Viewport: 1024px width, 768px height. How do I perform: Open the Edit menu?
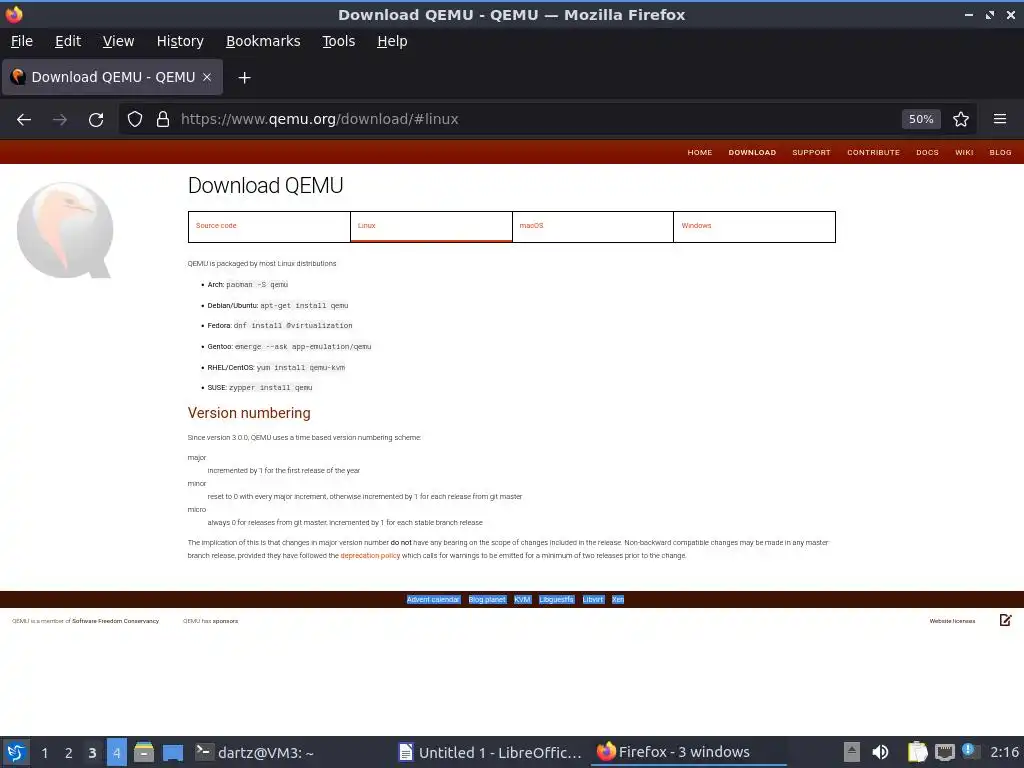68,41
